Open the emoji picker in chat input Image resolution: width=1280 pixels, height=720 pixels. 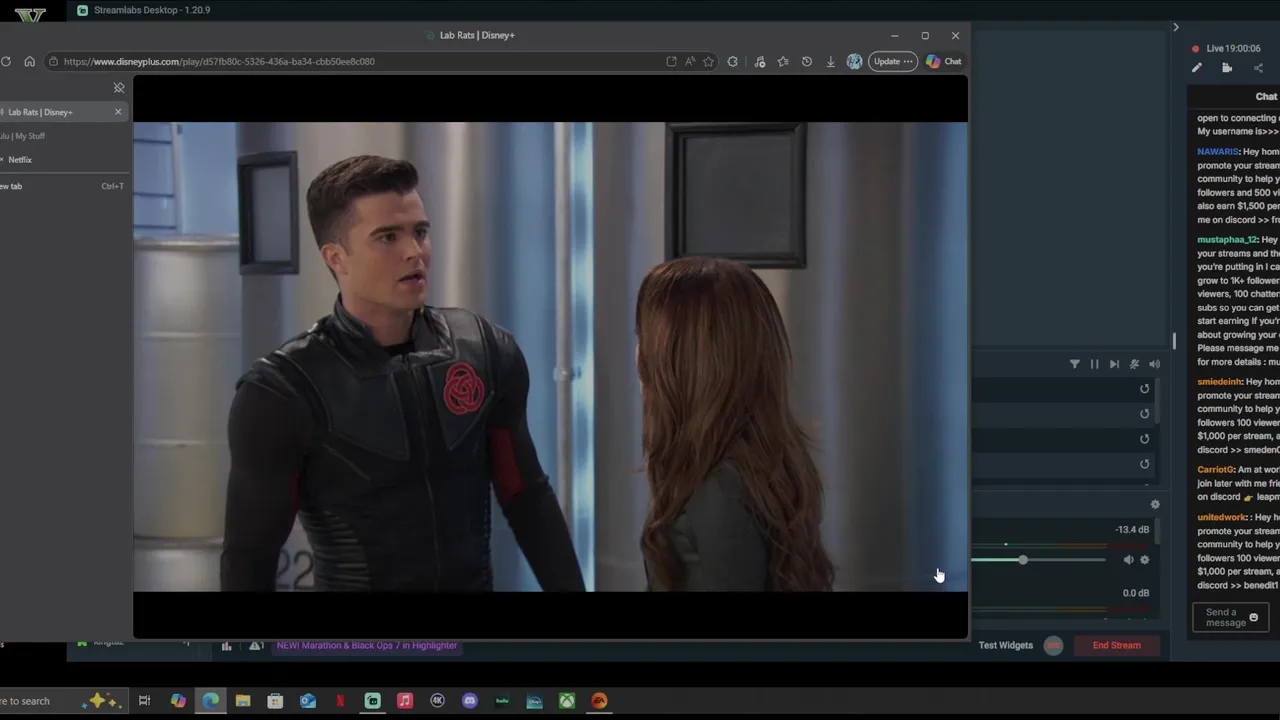click(x=1254, y=618)
